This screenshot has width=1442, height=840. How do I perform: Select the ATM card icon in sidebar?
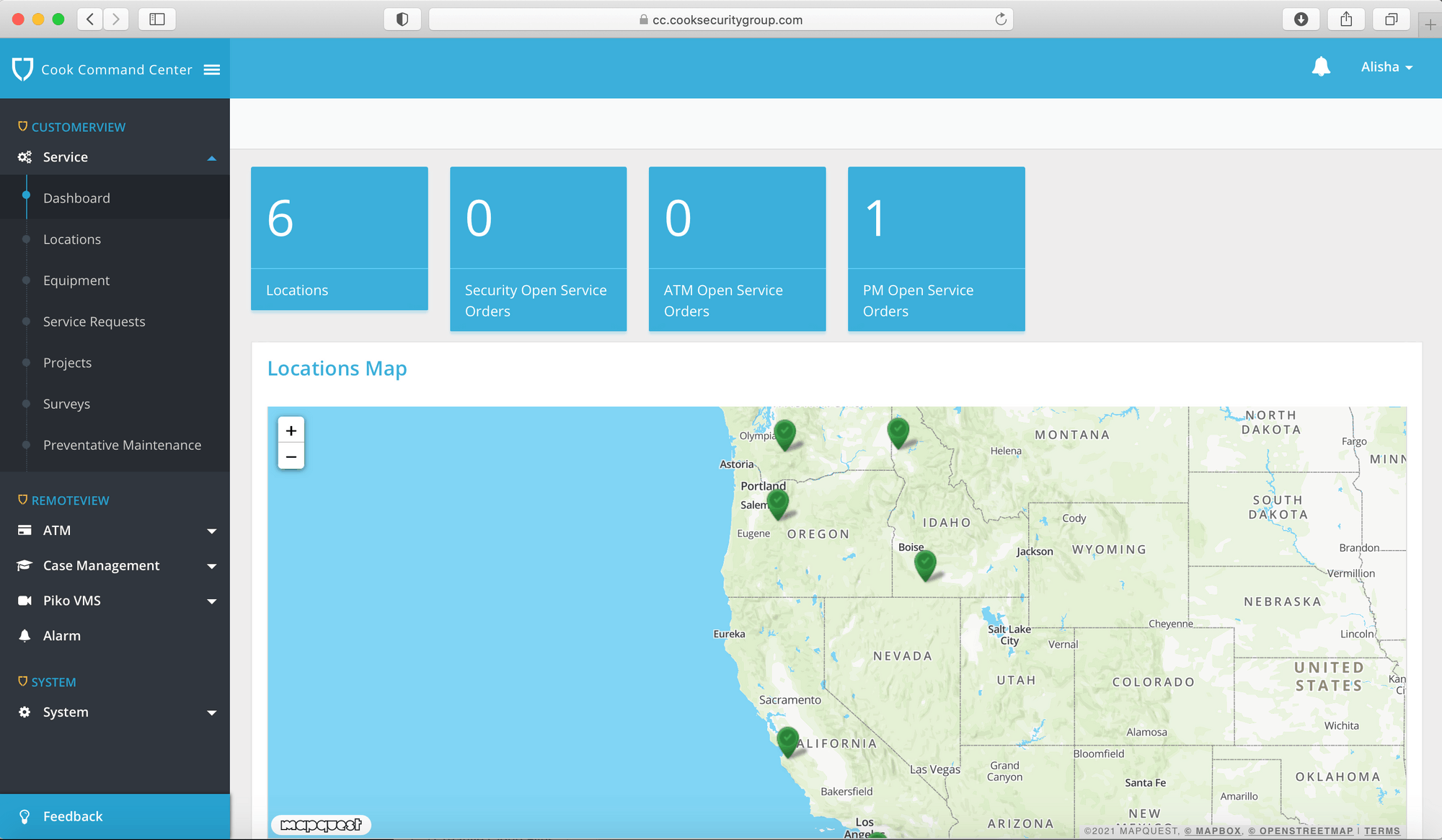click(24, 530)
